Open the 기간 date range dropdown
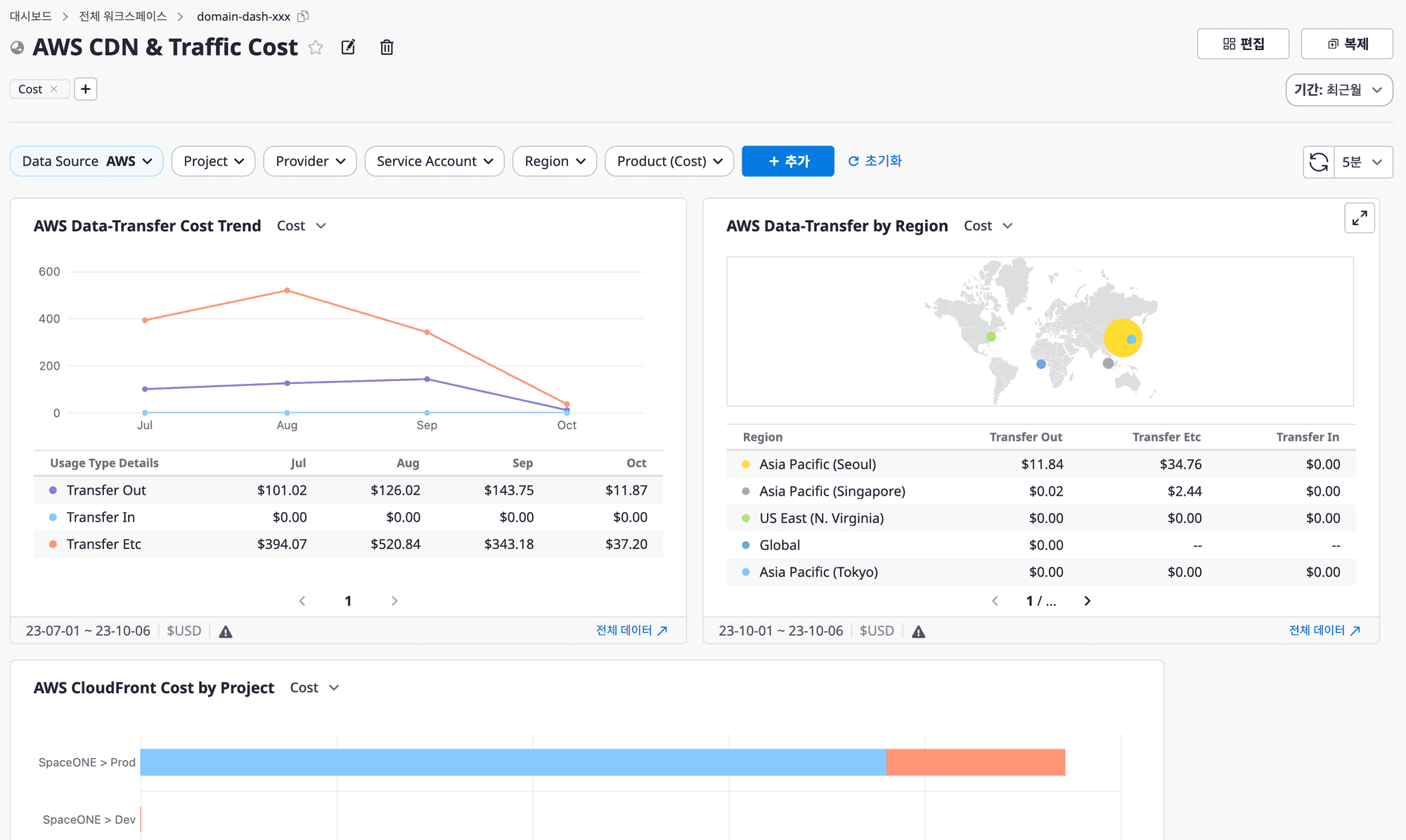Screen dimensions: 1406x840 [1339, 90]
